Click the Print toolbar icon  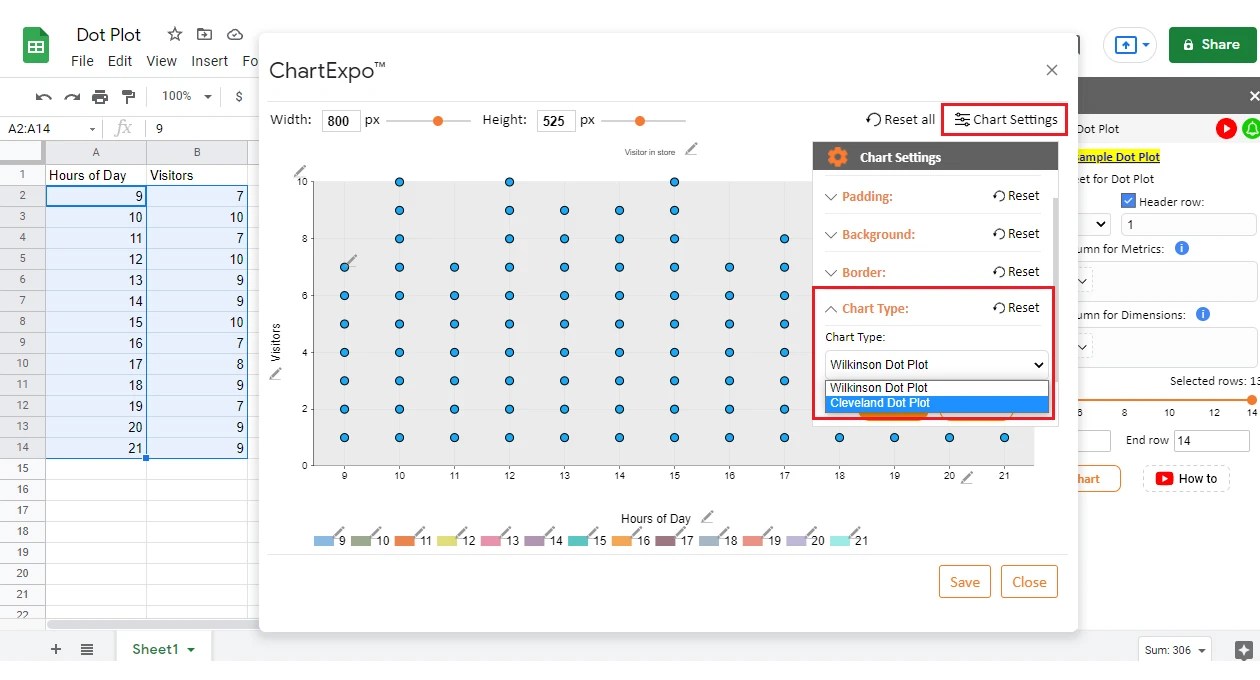(x=100, y=97)
